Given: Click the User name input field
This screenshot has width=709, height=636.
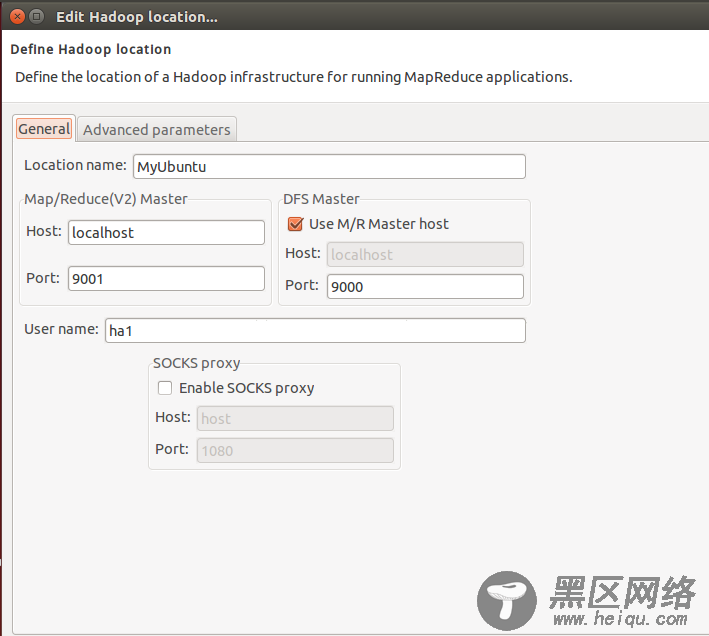Looking at the screenshot, I should point(315,330).
